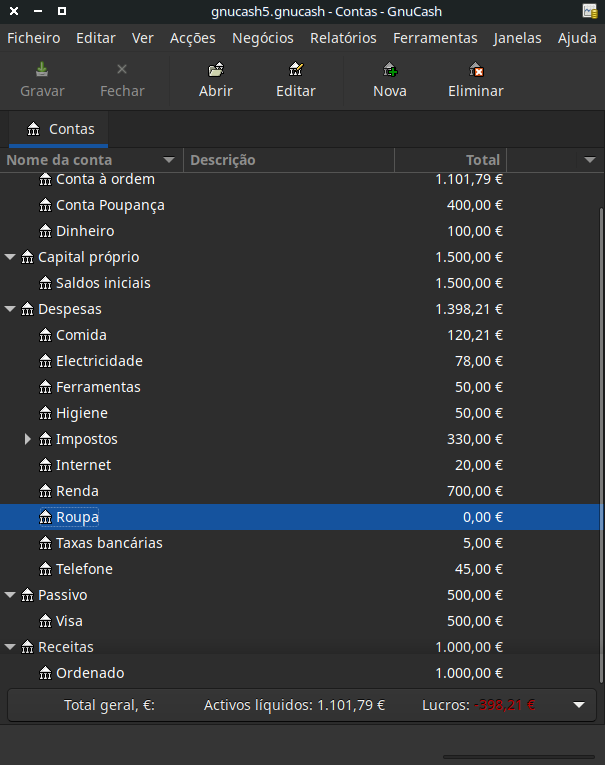Expand the Impostos sub-accounts
The image size is (605, 765).
point(29,439)
